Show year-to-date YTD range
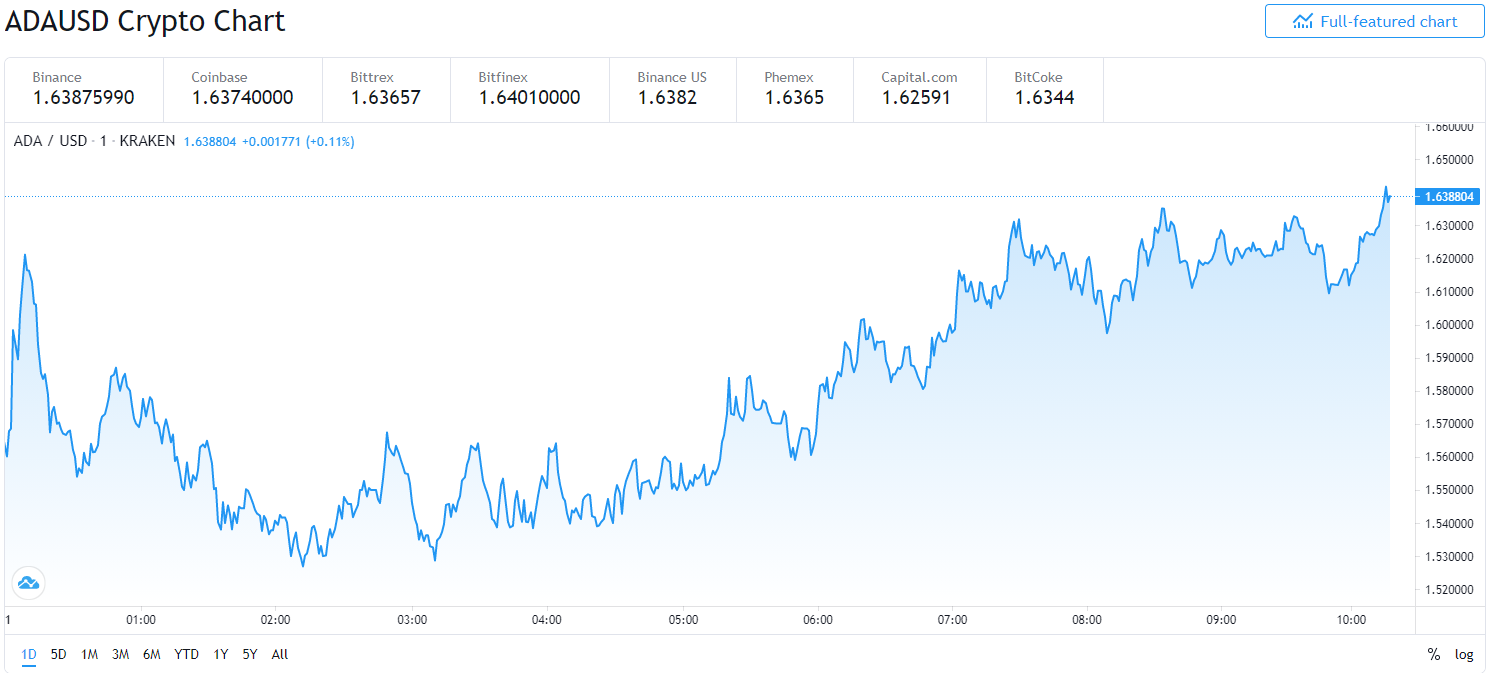1488x673 pixels. [x=186, y=654]
